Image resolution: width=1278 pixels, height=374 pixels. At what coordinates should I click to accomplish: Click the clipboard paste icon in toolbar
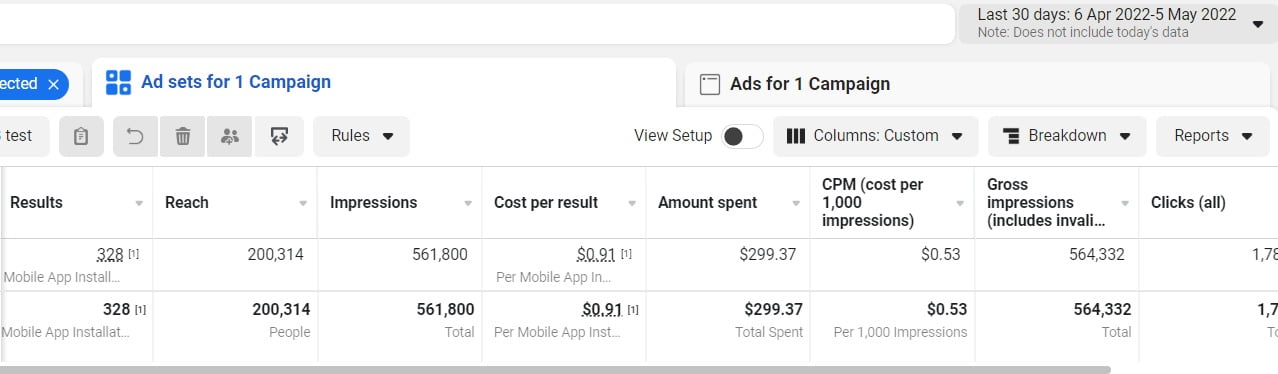click(x=81, y=136)
